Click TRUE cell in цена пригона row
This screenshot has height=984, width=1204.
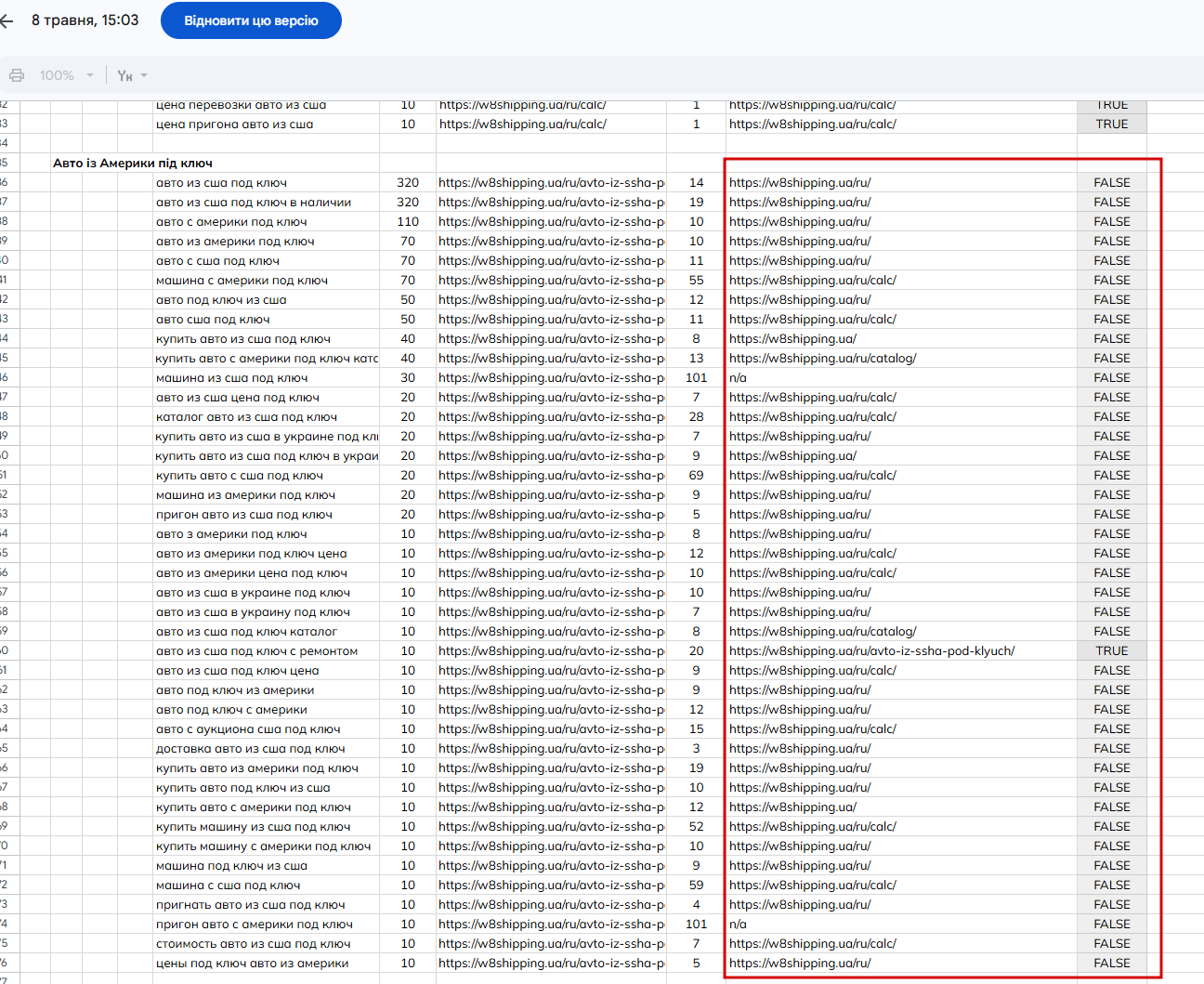coord(1112,125)
